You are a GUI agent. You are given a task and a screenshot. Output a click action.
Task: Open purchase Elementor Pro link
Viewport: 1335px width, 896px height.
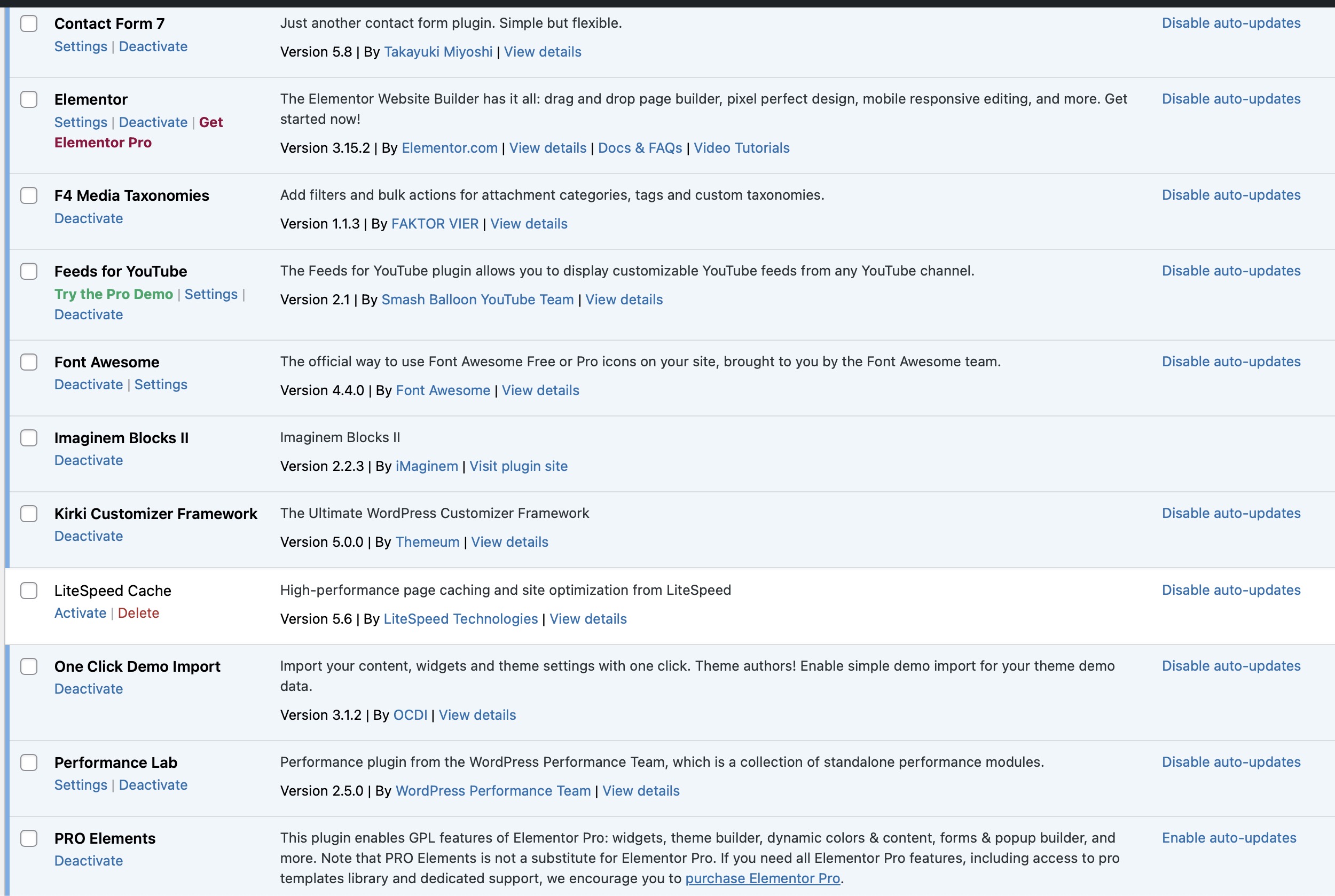(x=763, y=878)
